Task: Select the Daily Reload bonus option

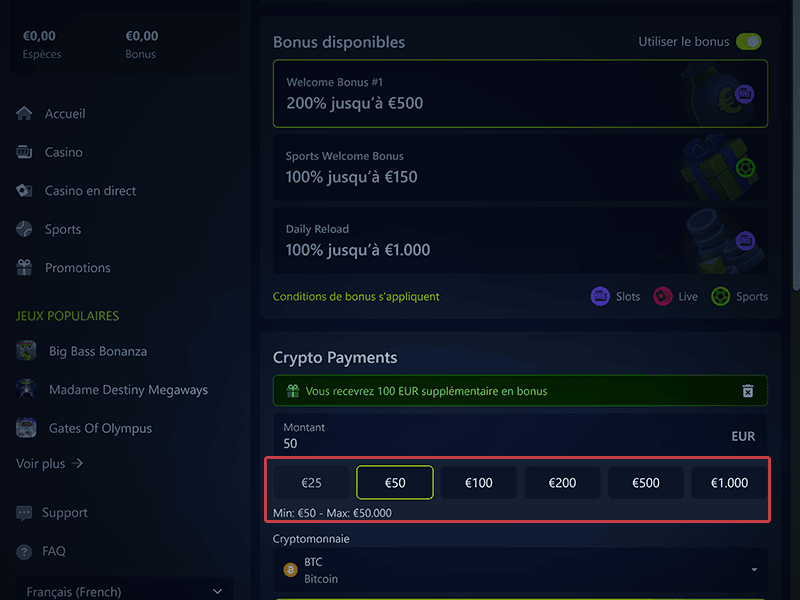Action: tap(520, 240)
